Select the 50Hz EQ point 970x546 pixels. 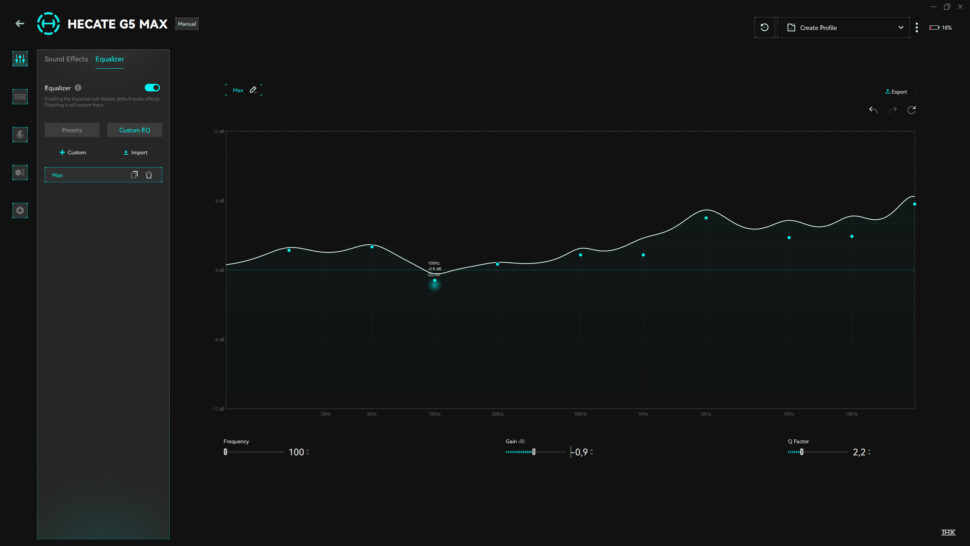[x=372, y=247]
